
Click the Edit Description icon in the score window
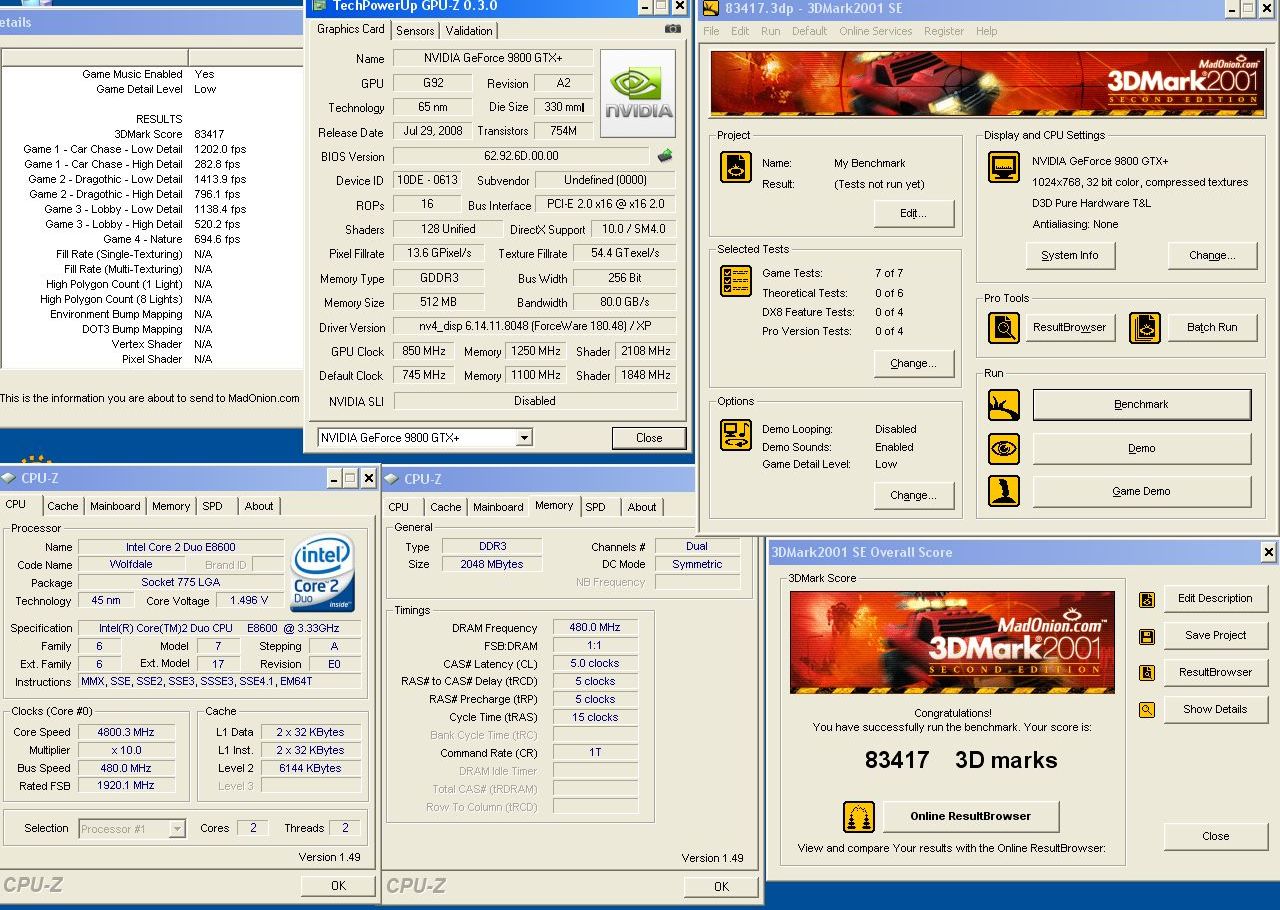[1147, 599]
